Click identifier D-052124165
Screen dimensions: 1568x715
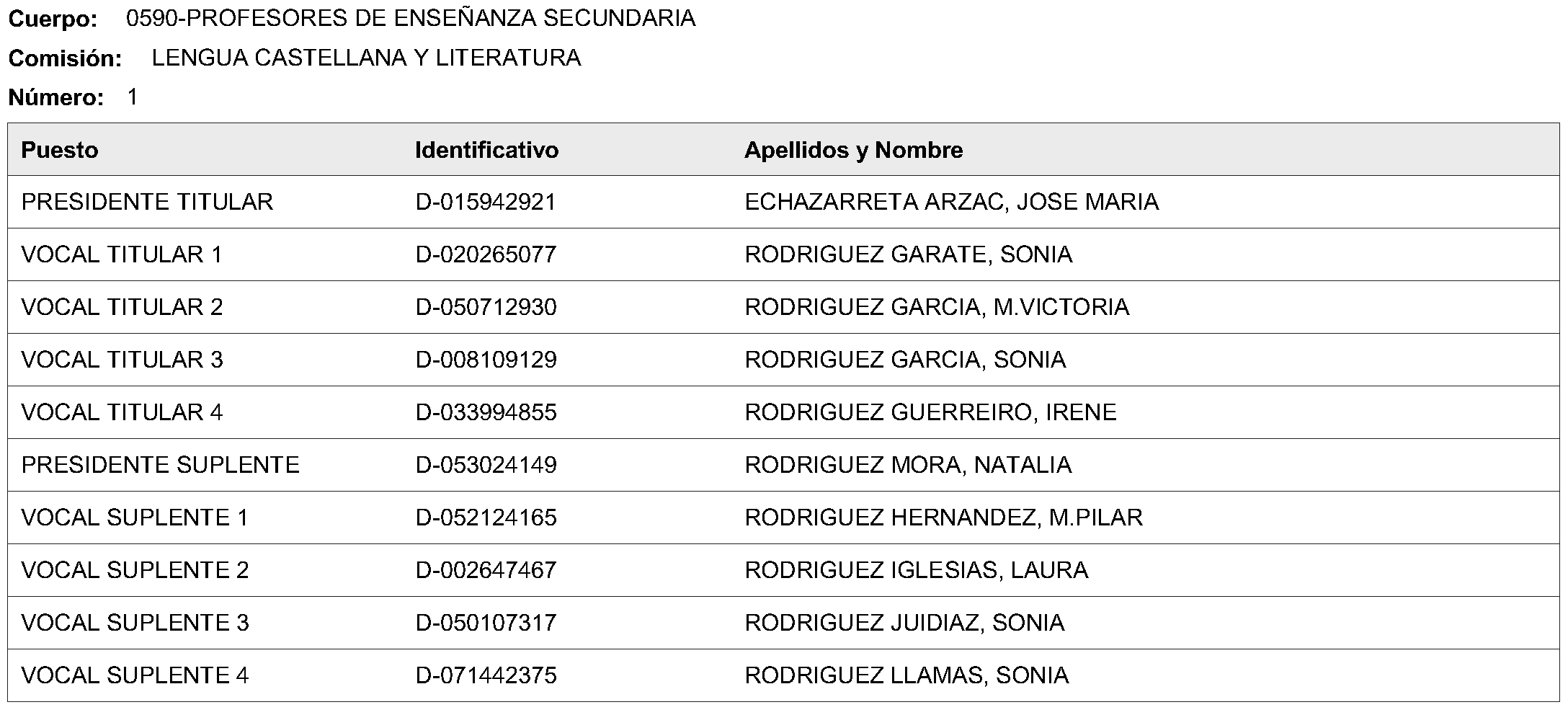click(x=486, y=518)
